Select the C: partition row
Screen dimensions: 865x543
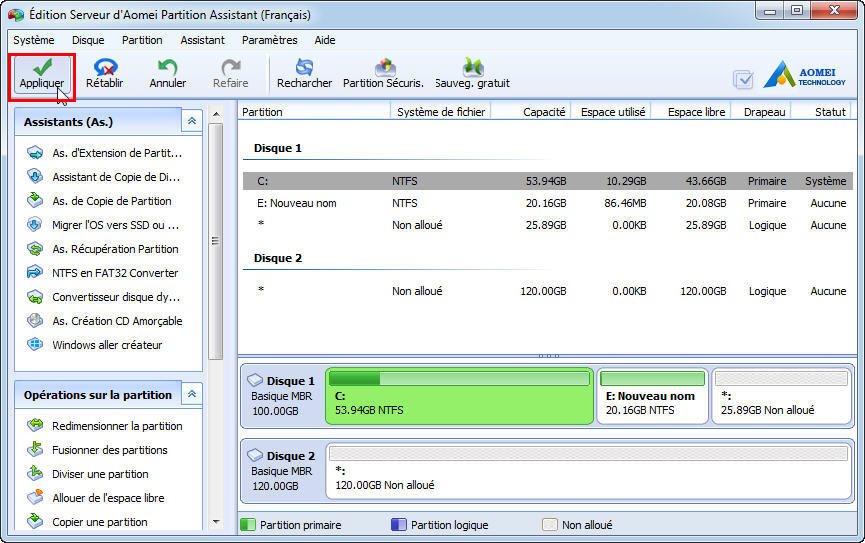click(548, 181)
